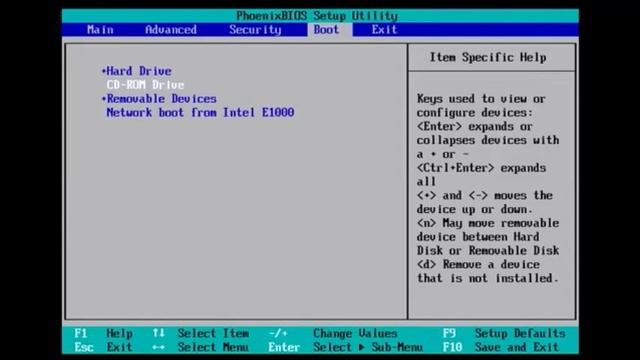Image resolution: width=640 pixels, height=360 pixels.
Task: Click the Setup Defaults footer label
Action: tap(520, 333)
